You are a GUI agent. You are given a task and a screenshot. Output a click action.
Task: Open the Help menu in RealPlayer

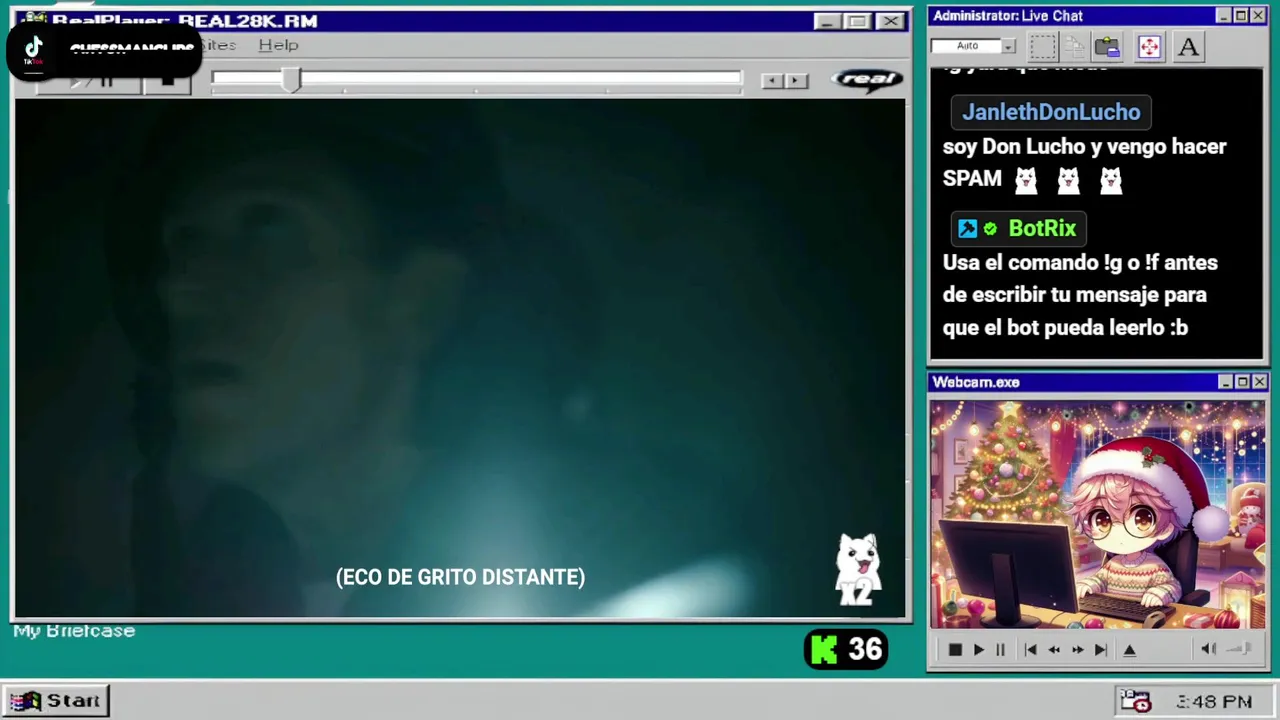278,45
